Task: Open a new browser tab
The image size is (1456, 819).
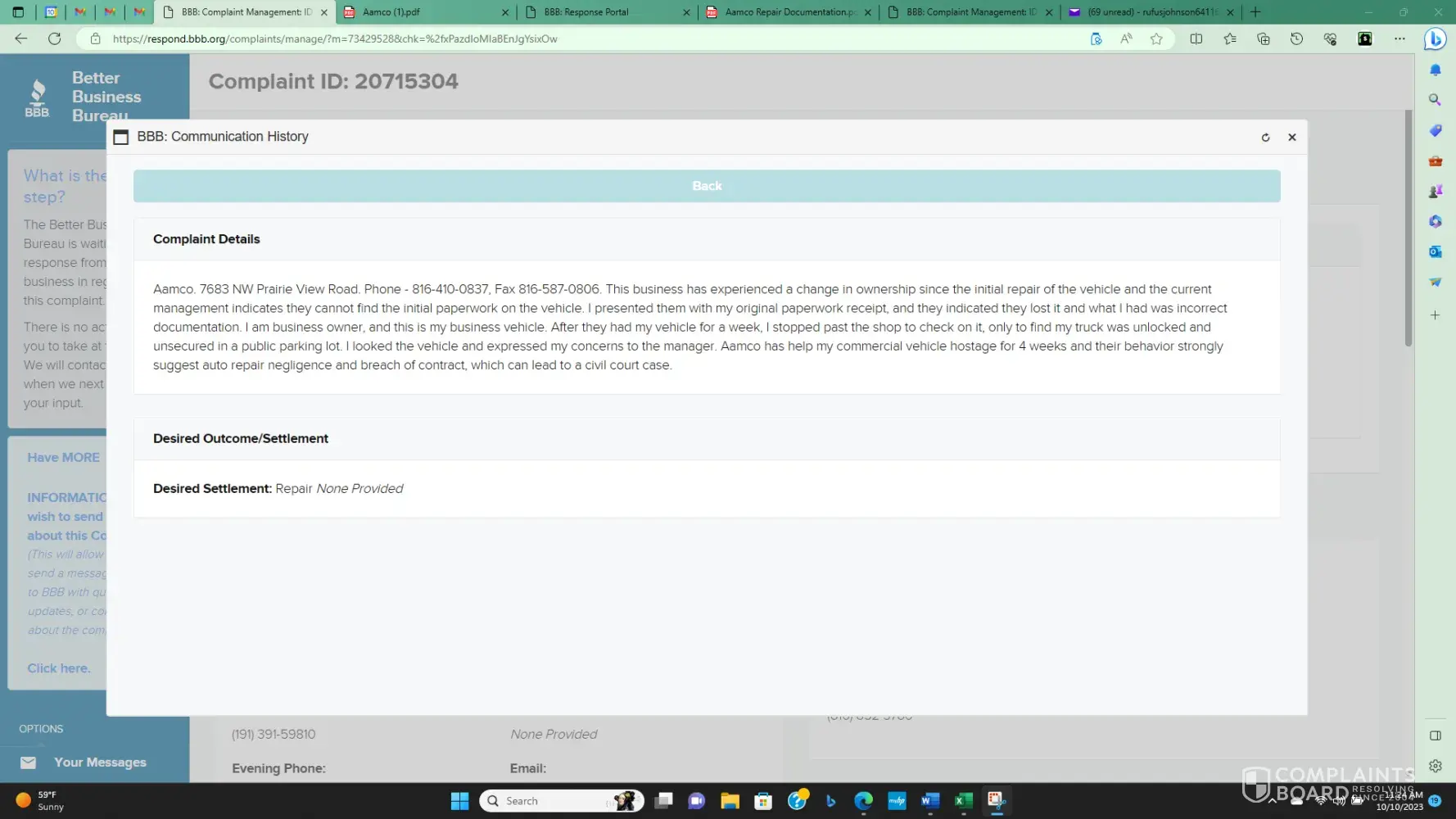Action: (1255, 12)
